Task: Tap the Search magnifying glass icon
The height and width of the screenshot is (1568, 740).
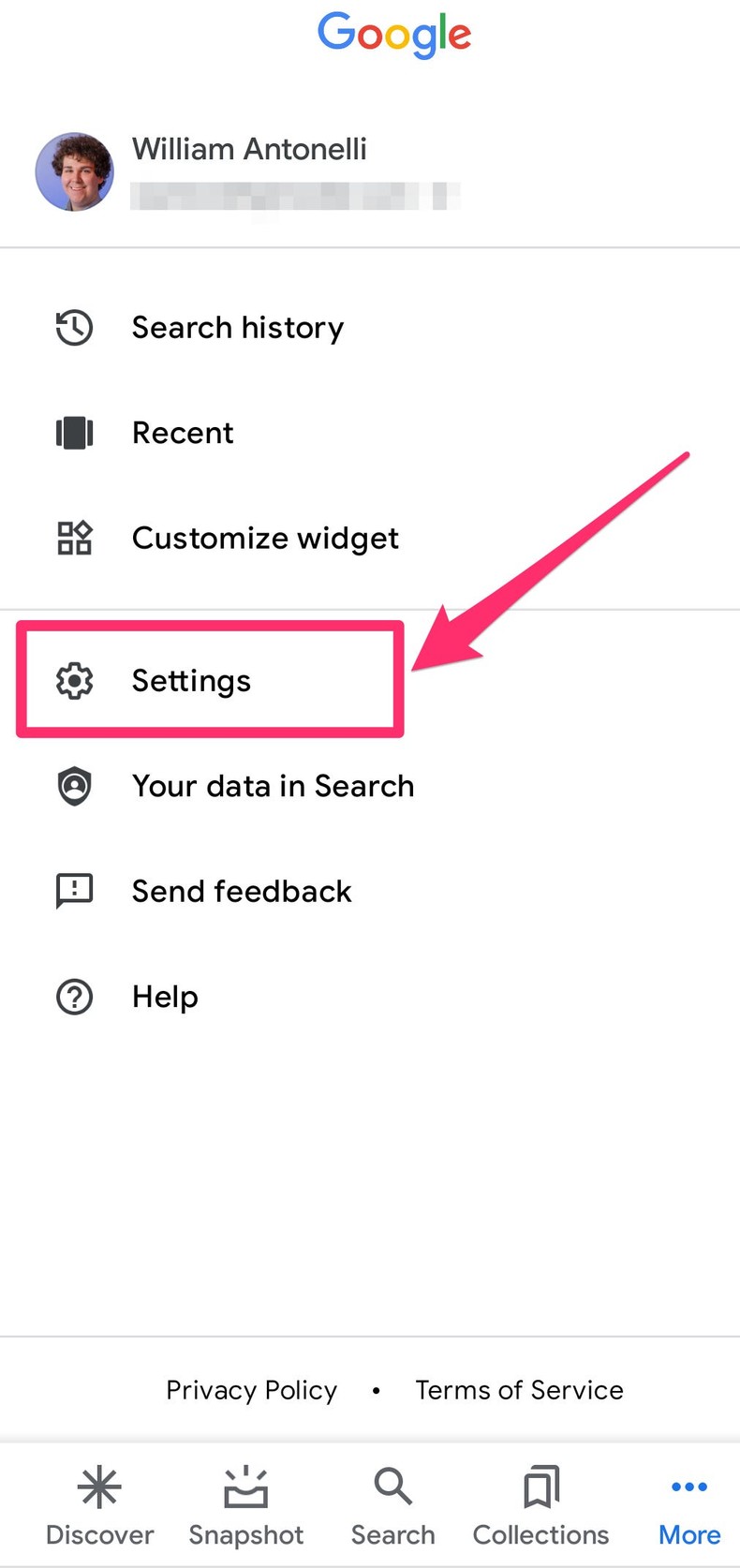Action: tap(392, 1487)
